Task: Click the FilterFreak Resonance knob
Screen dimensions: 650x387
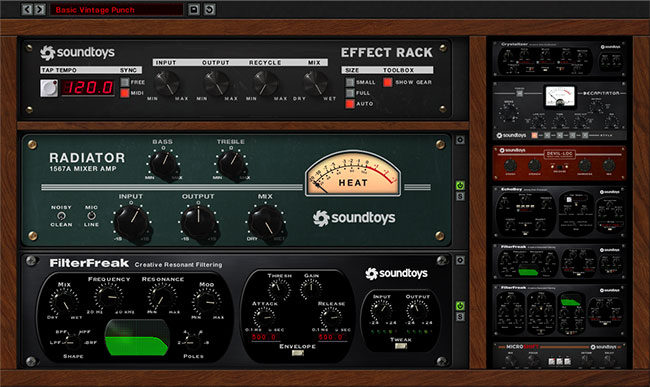Action: tap(162, 297)
